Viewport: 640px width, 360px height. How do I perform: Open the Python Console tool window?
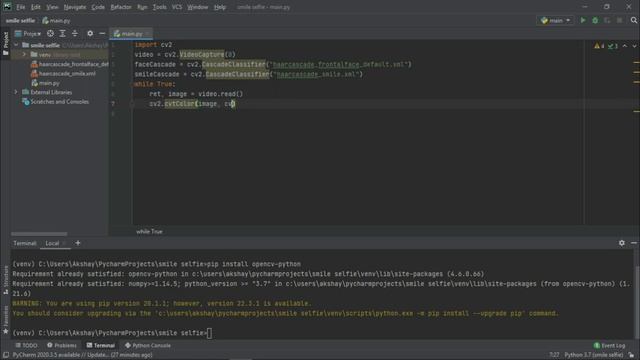148,345
